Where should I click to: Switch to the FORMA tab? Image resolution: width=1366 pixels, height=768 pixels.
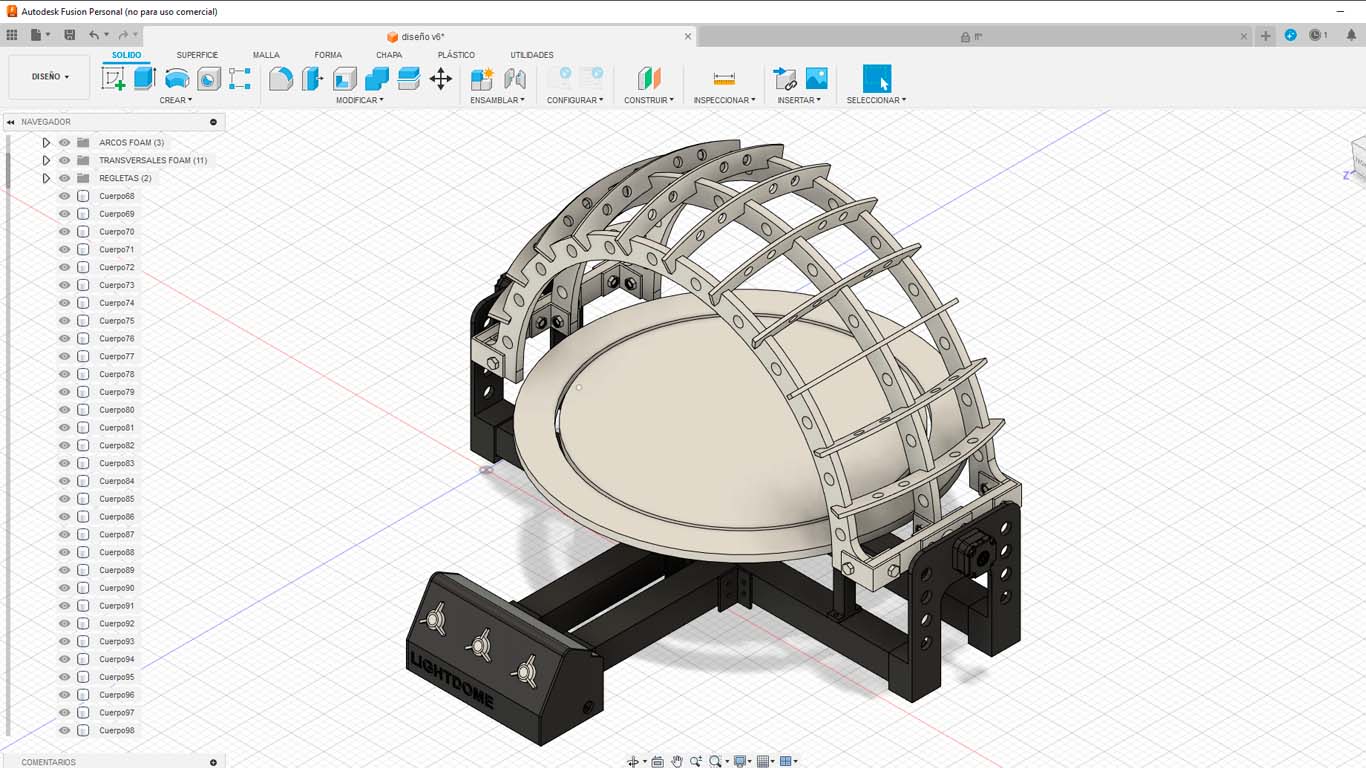pyautogui.click(x=328, y=55)
